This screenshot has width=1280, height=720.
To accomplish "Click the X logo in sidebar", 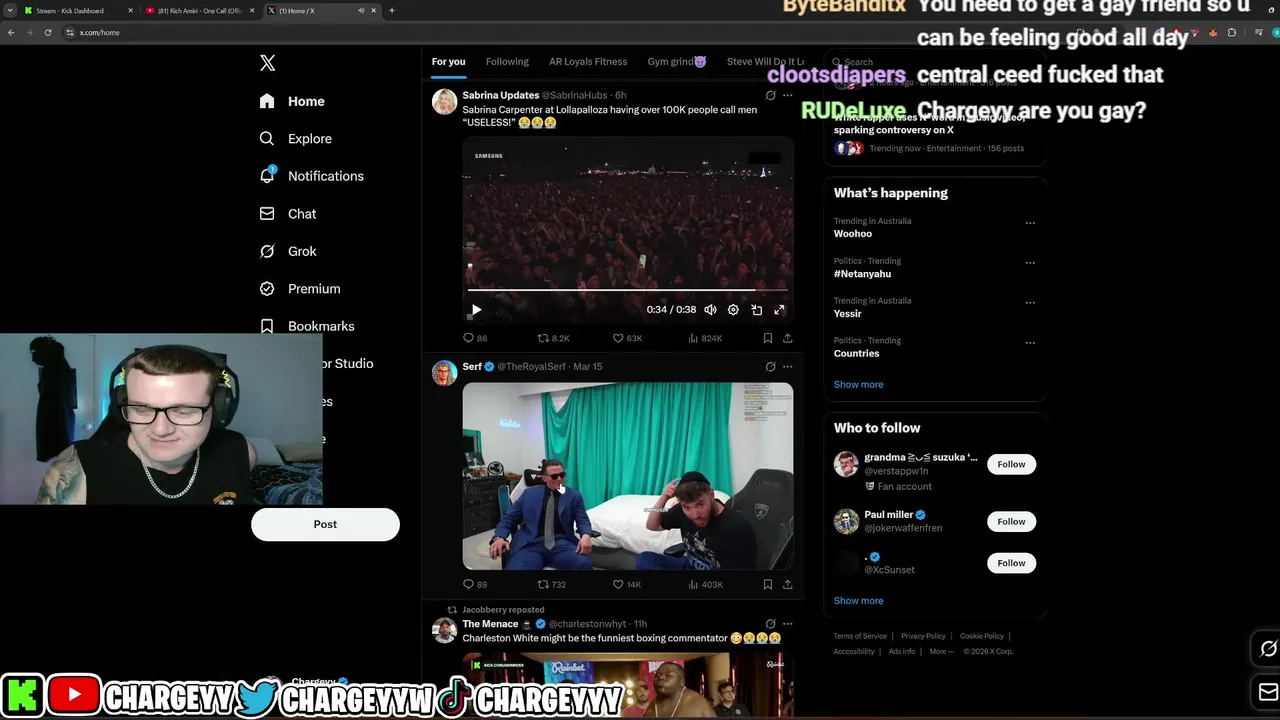I will point(267,63).
